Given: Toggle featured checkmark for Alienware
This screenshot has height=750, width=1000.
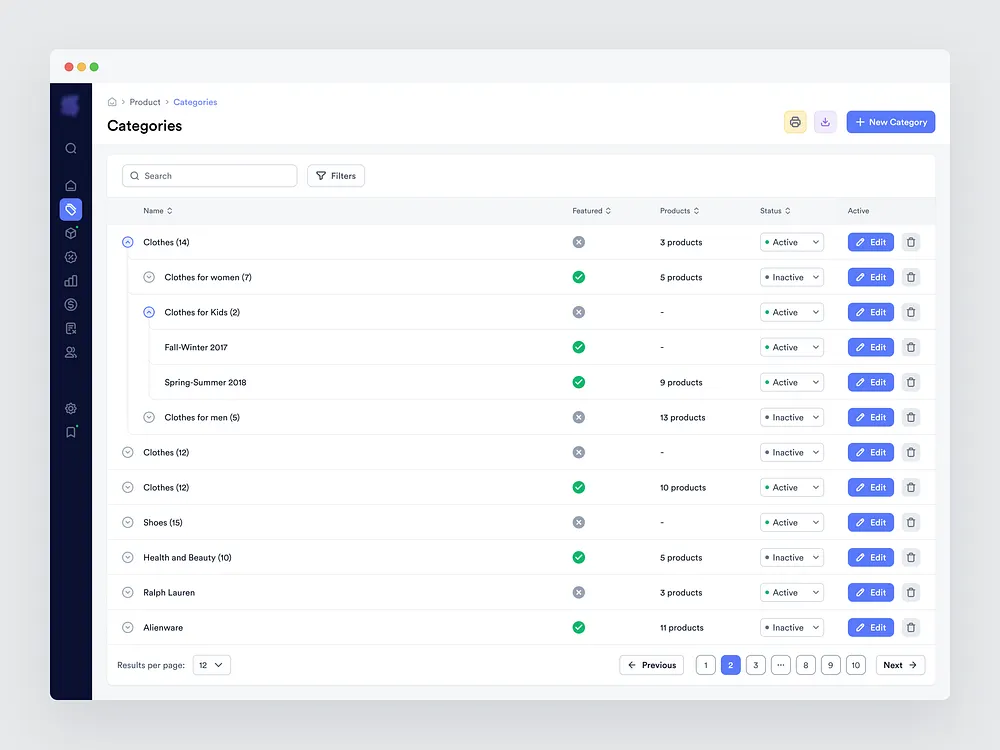Looking at the screenshot, I should tap(578, 627).
